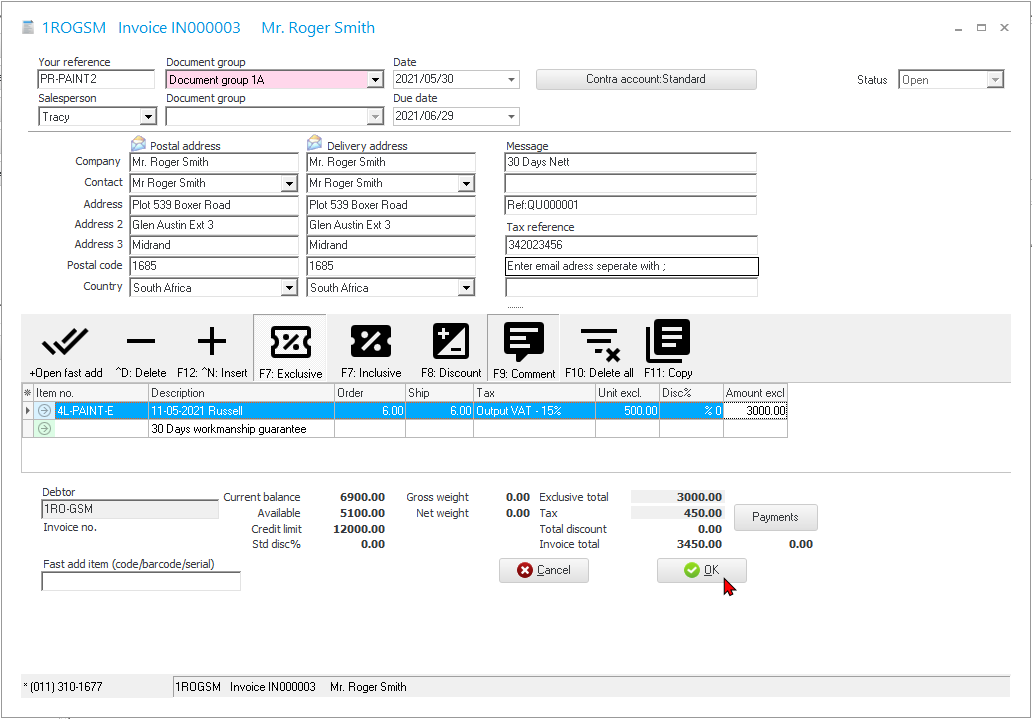Expand the postal Country South Africa dropdown

[289, 288]
